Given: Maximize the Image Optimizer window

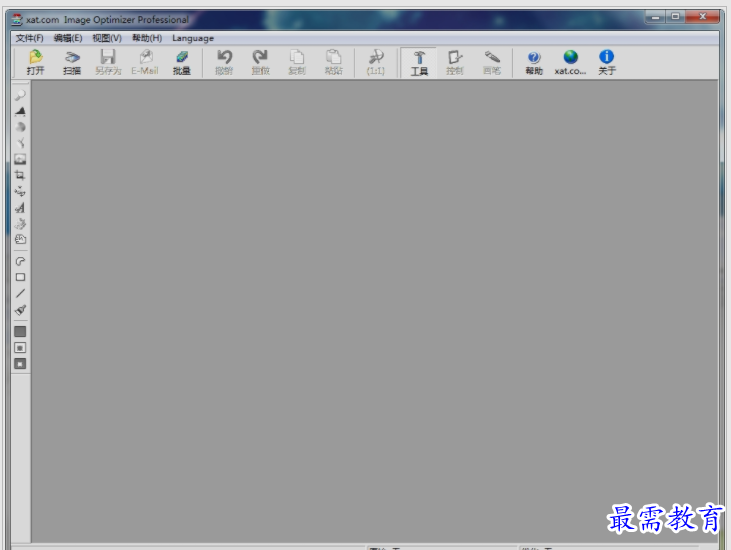Looking at the screenshot, I should click(676, 17).
